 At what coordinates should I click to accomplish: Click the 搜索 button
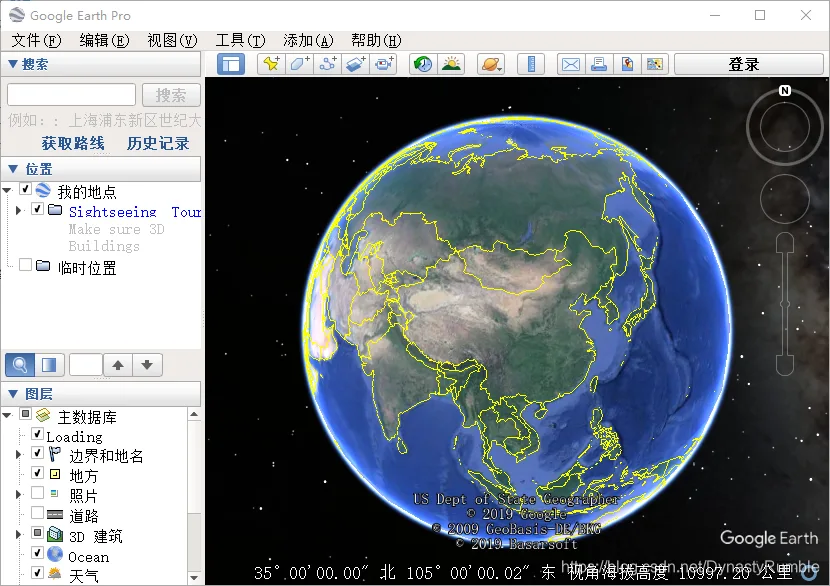[x=171, y=95]
